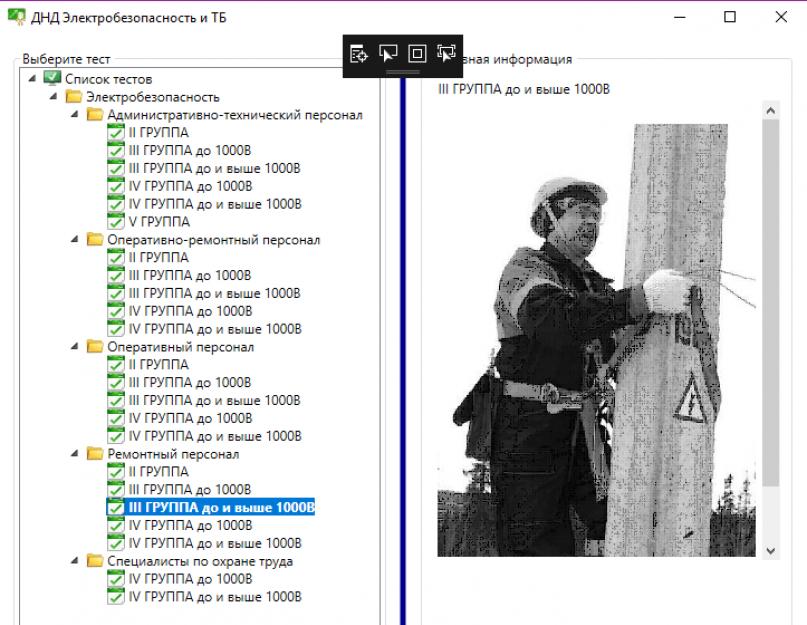Open the Live Visual Tree toolbar icon

click(360, 54)
